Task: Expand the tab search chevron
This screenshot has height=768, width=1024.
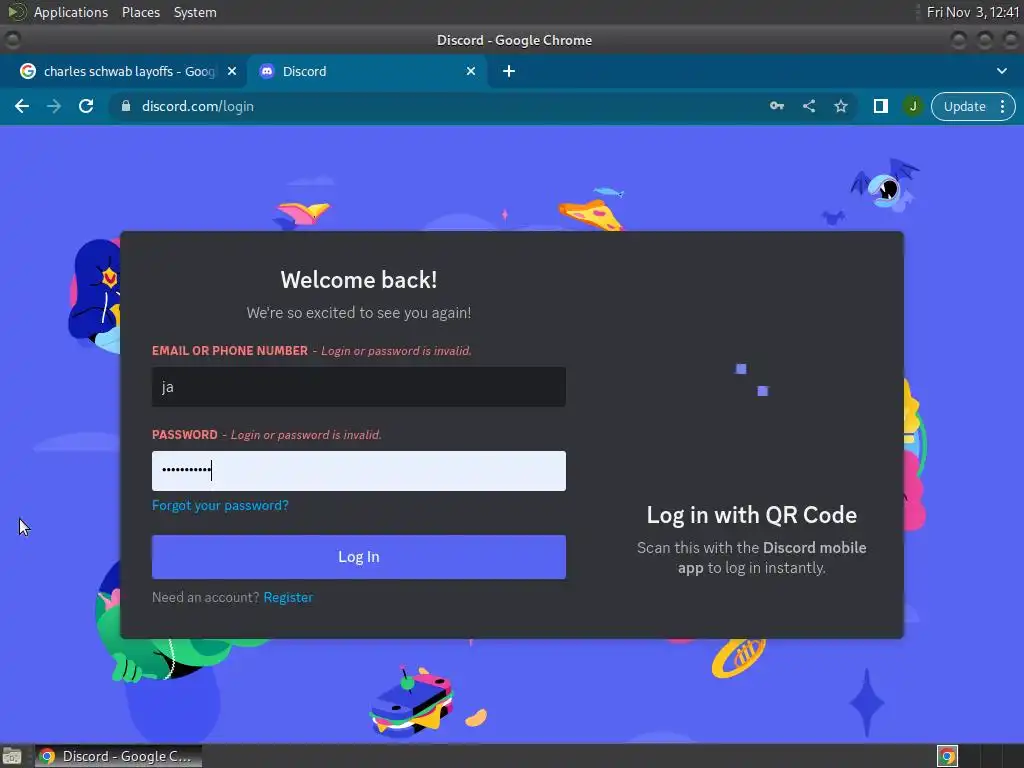Action: [1002, 71]
